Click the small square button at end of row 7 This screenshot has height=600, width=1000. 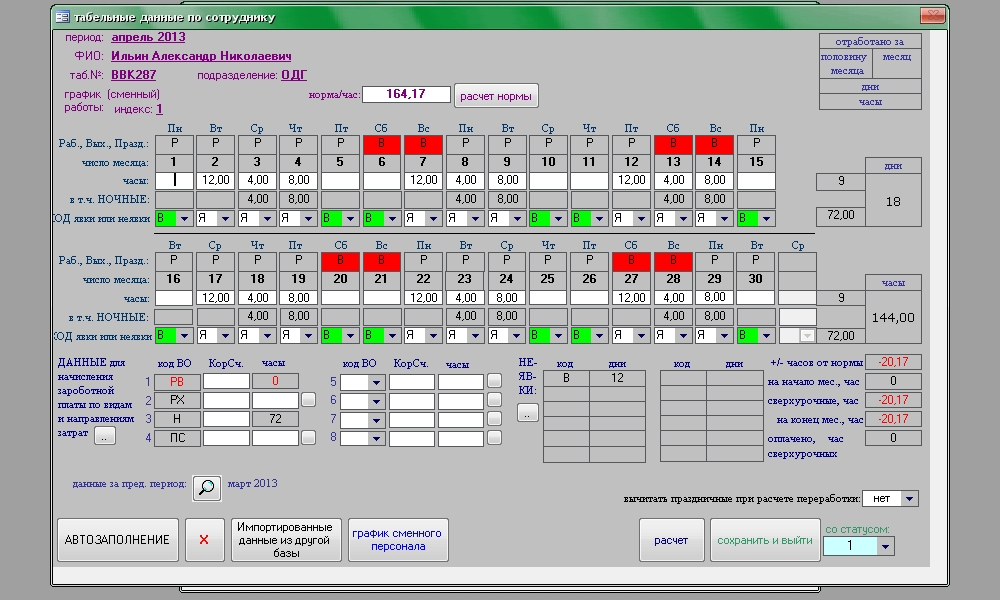[x=494, y=419]
